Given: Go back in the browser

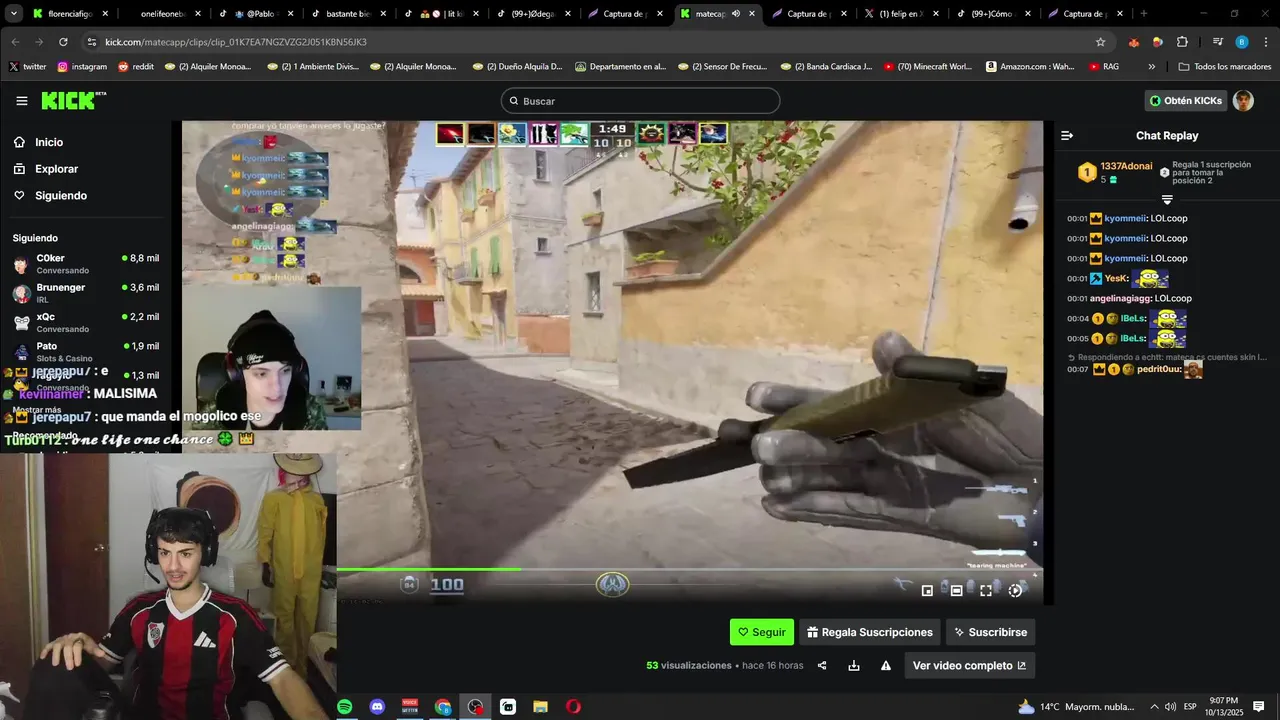Looking at the screenshot, I should pos(15,42).
